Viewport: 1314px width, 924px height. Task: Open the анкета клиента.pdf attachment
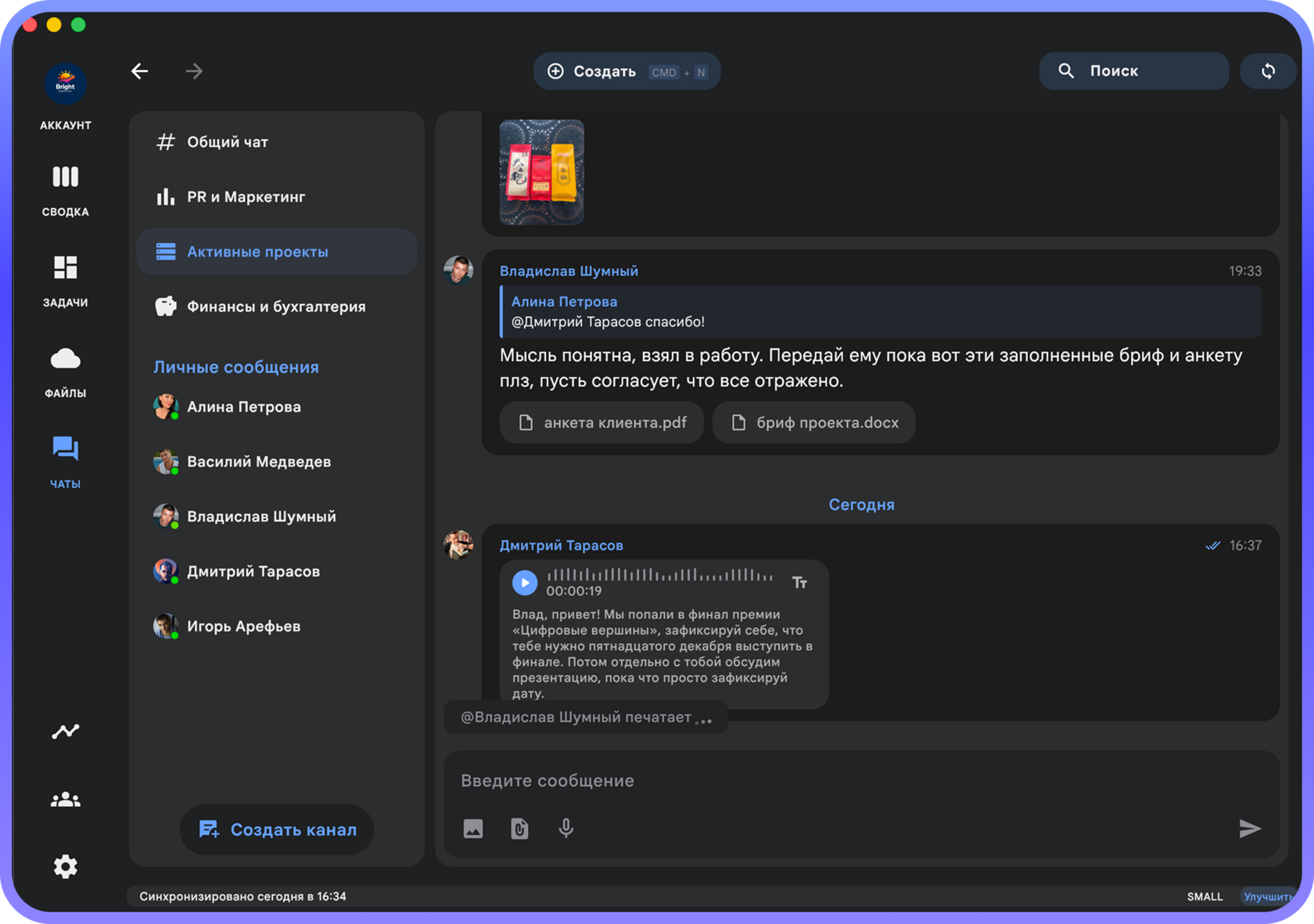click(x=601, y=423)
